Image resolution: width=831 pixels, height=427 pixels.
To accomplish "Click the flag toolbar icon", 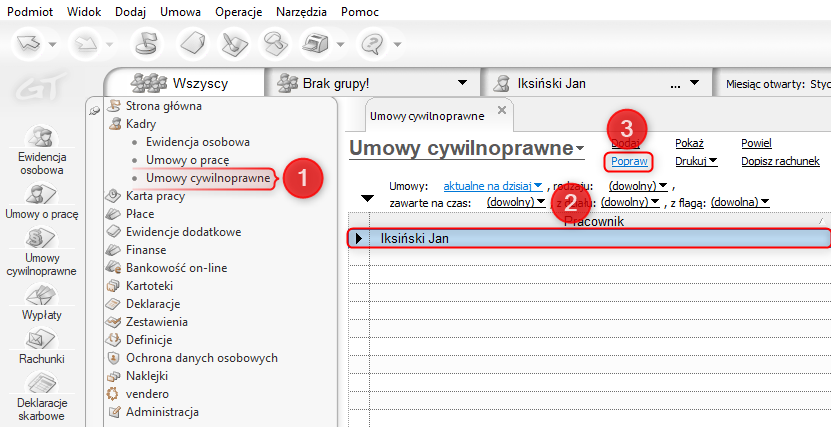I will click(147, 43).
